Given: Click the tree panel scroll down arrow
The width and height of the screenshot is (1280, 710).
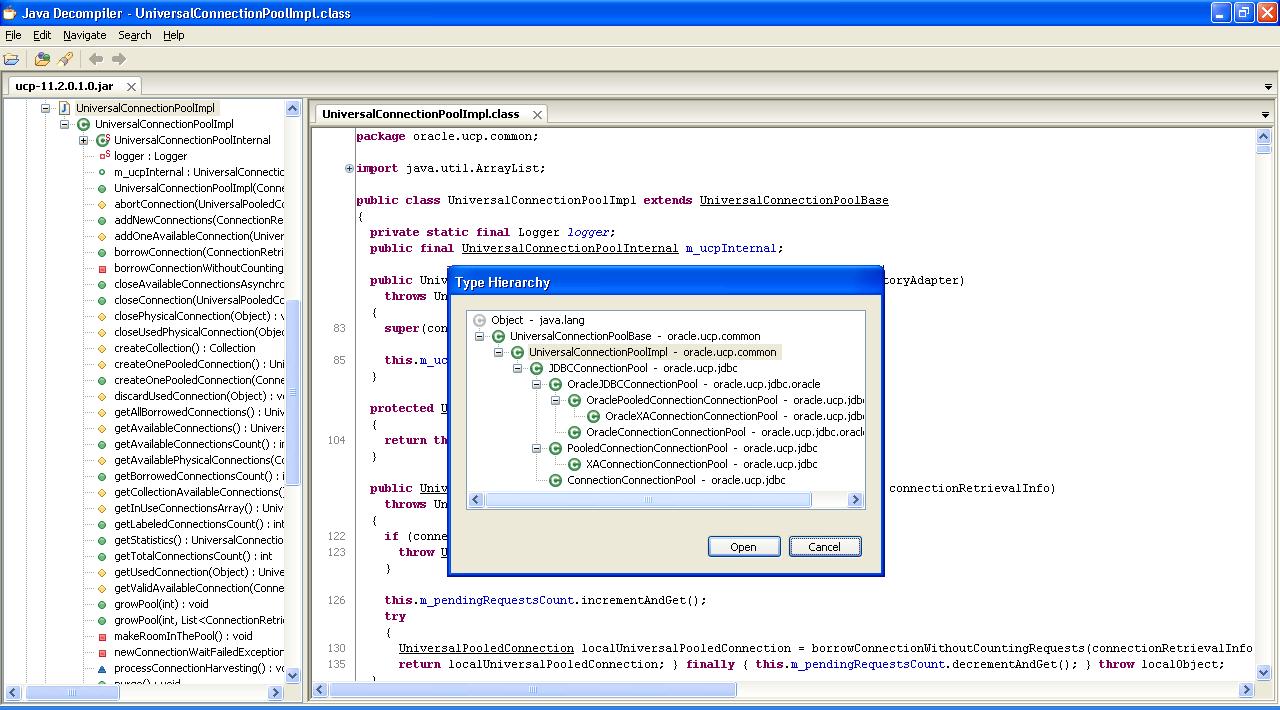Looking at the screenshot, I should 293,675.
